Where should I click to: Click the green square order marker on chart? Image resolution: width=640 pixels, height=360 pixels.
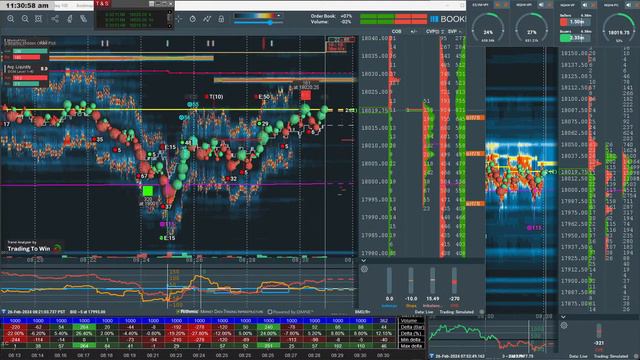click(x=148, y=191)
